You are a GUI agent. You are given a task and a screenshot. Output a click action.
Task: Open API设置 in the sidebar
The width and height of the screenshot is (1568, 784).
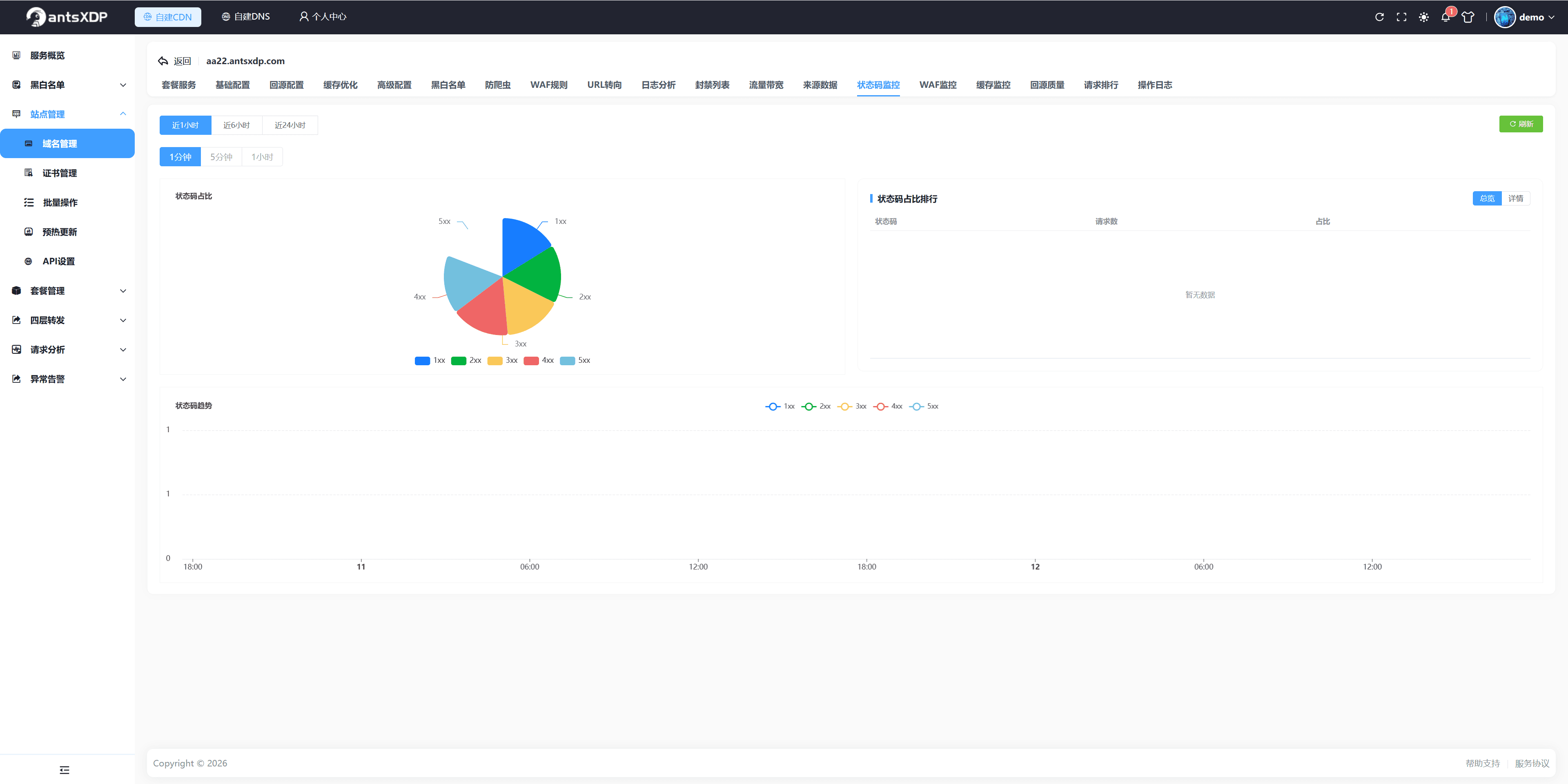(67, 261)
